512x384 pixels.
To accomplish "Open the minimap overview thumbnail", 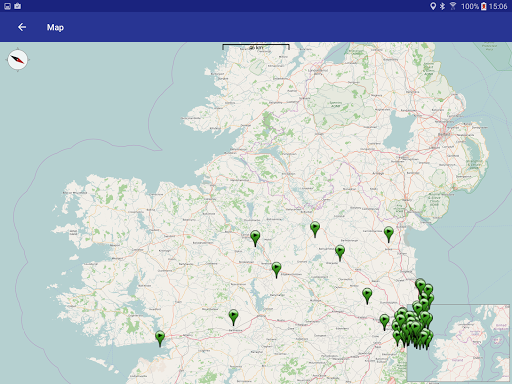I will (458, 343).
